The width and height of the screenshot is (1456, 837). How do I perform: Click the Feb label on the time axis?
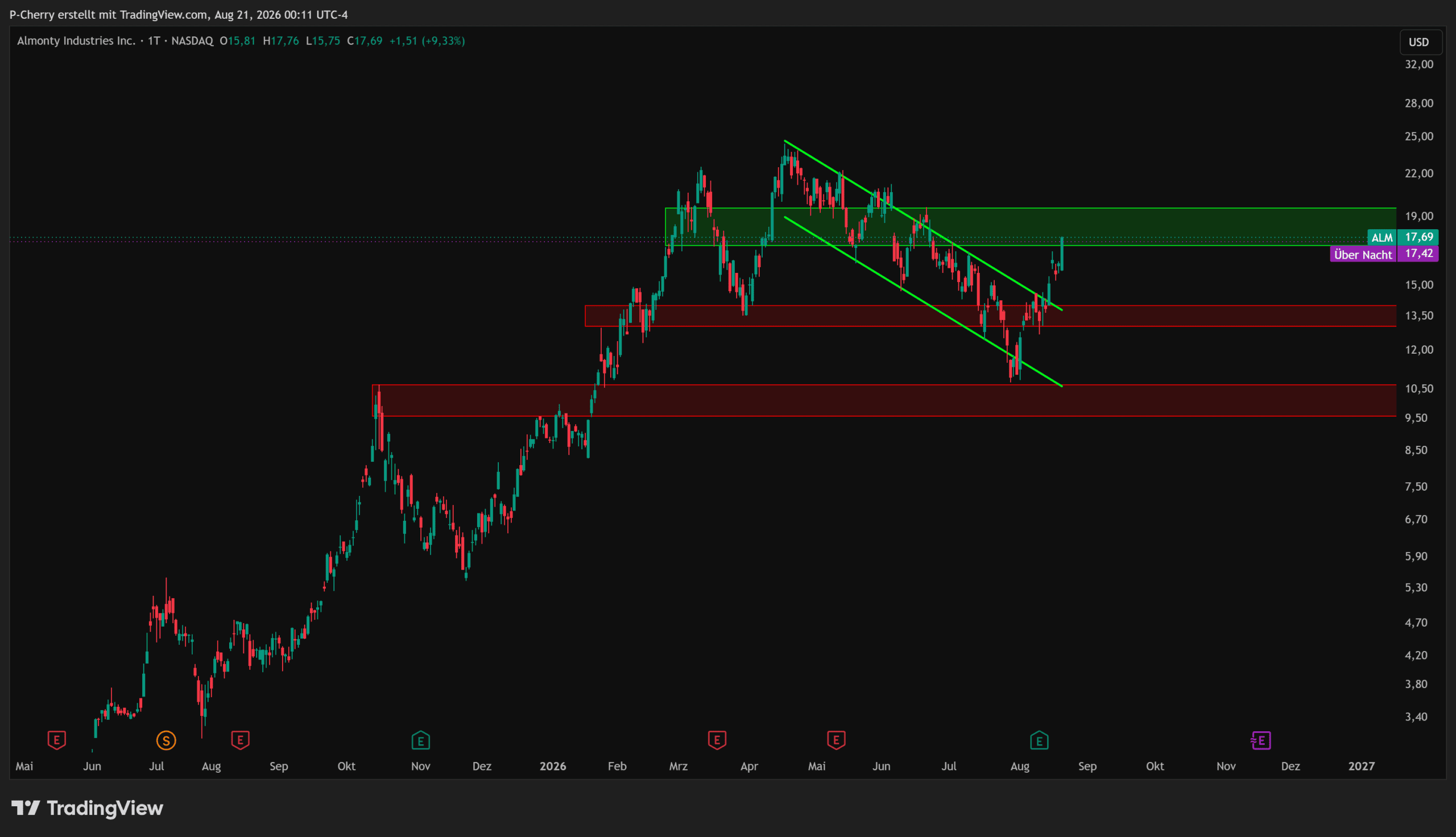tap(617, 766)
